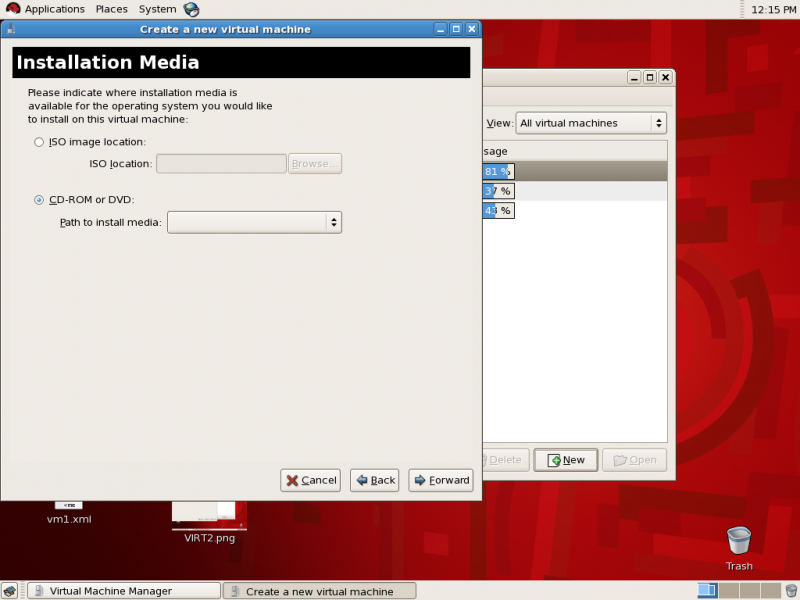Screen dimensions: 800x600
Task: Minimize the Virtual Machine Manager window
Action: pyautogui.click(x=634, y=78)
